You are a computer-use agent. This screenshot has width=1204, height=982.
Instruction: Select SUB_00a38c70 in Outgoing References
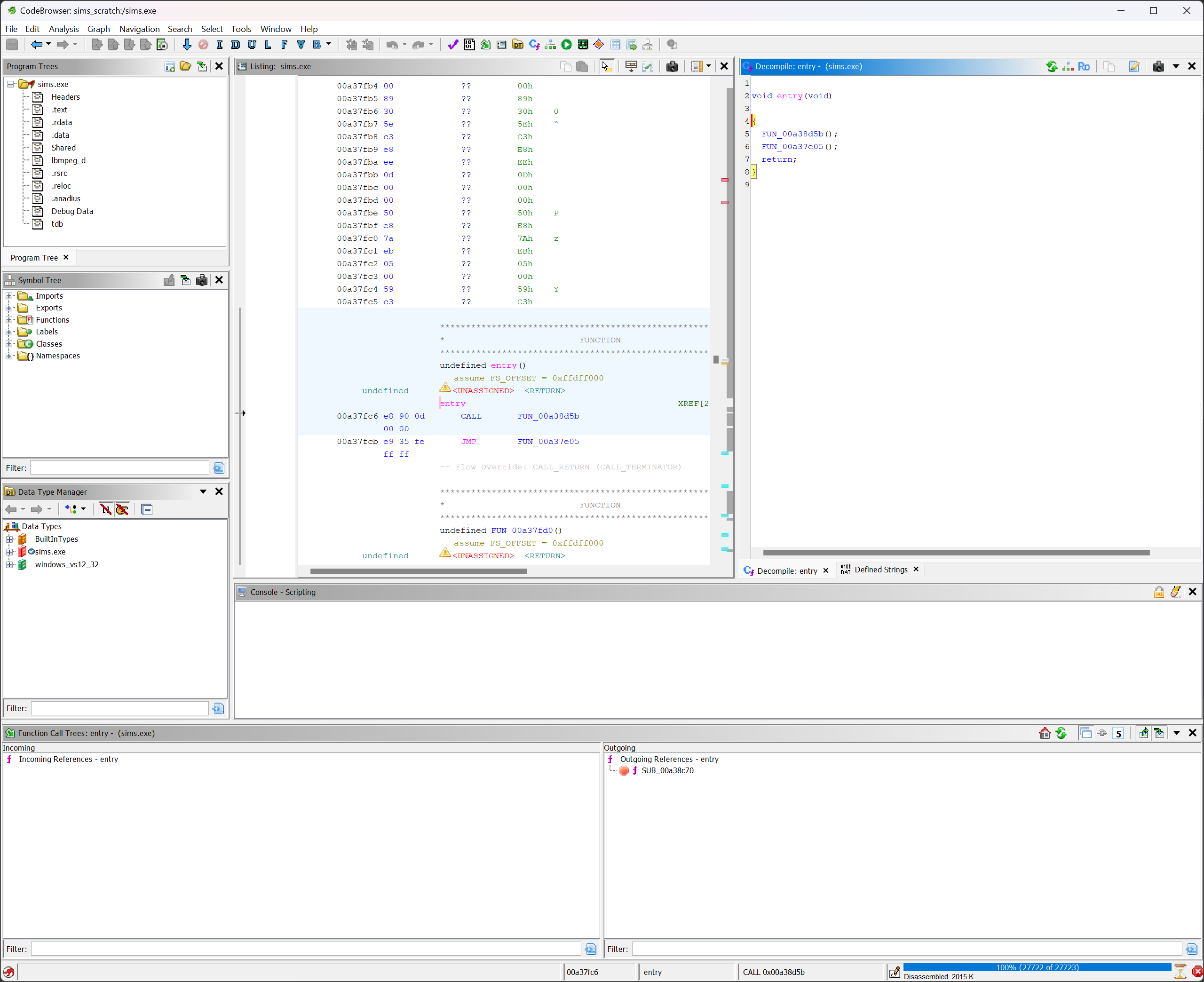[667, 770]
